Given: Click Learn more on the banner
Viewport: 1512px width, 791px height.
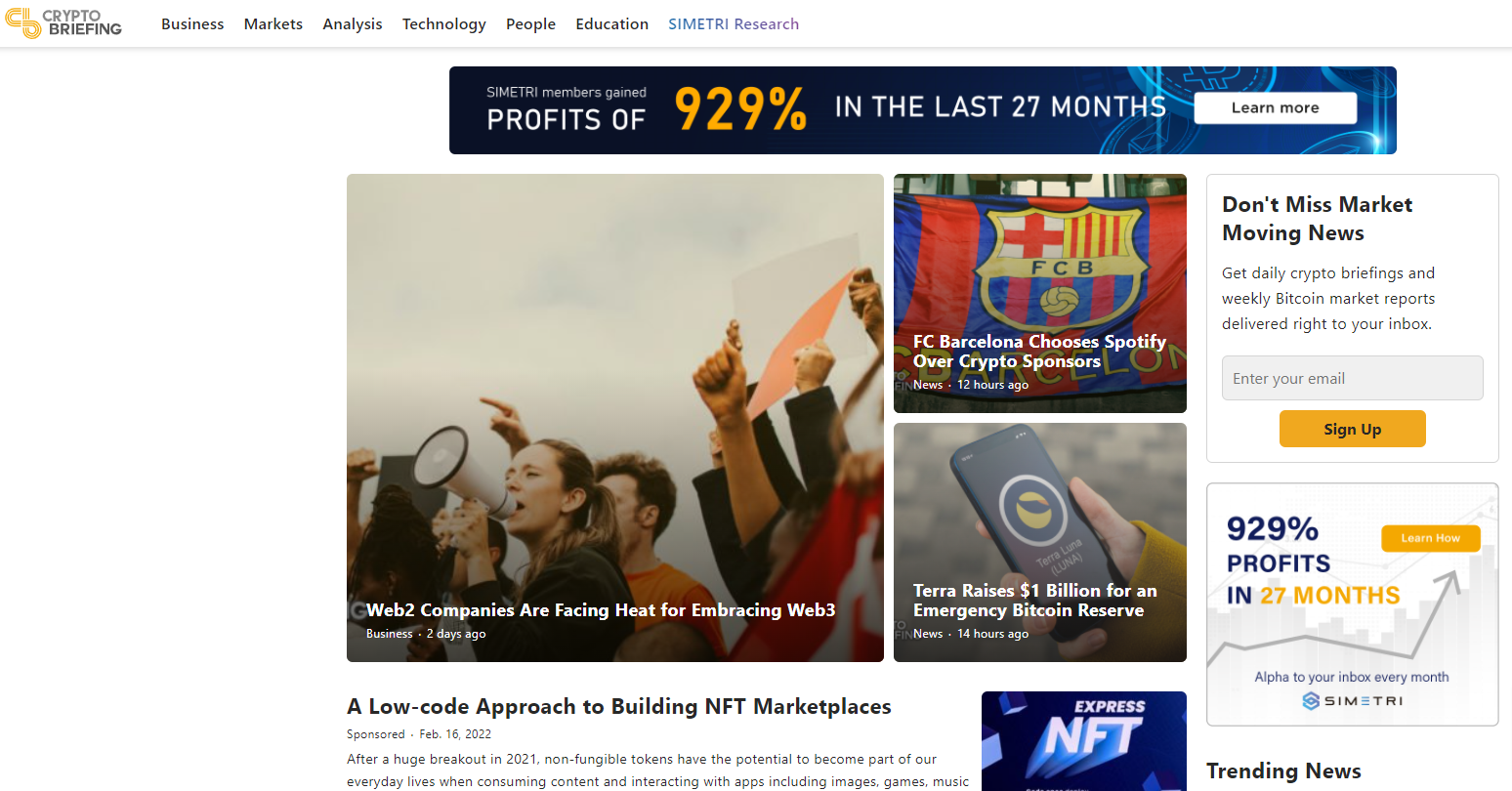Looking at the screenshot, I should point(1275,107).
